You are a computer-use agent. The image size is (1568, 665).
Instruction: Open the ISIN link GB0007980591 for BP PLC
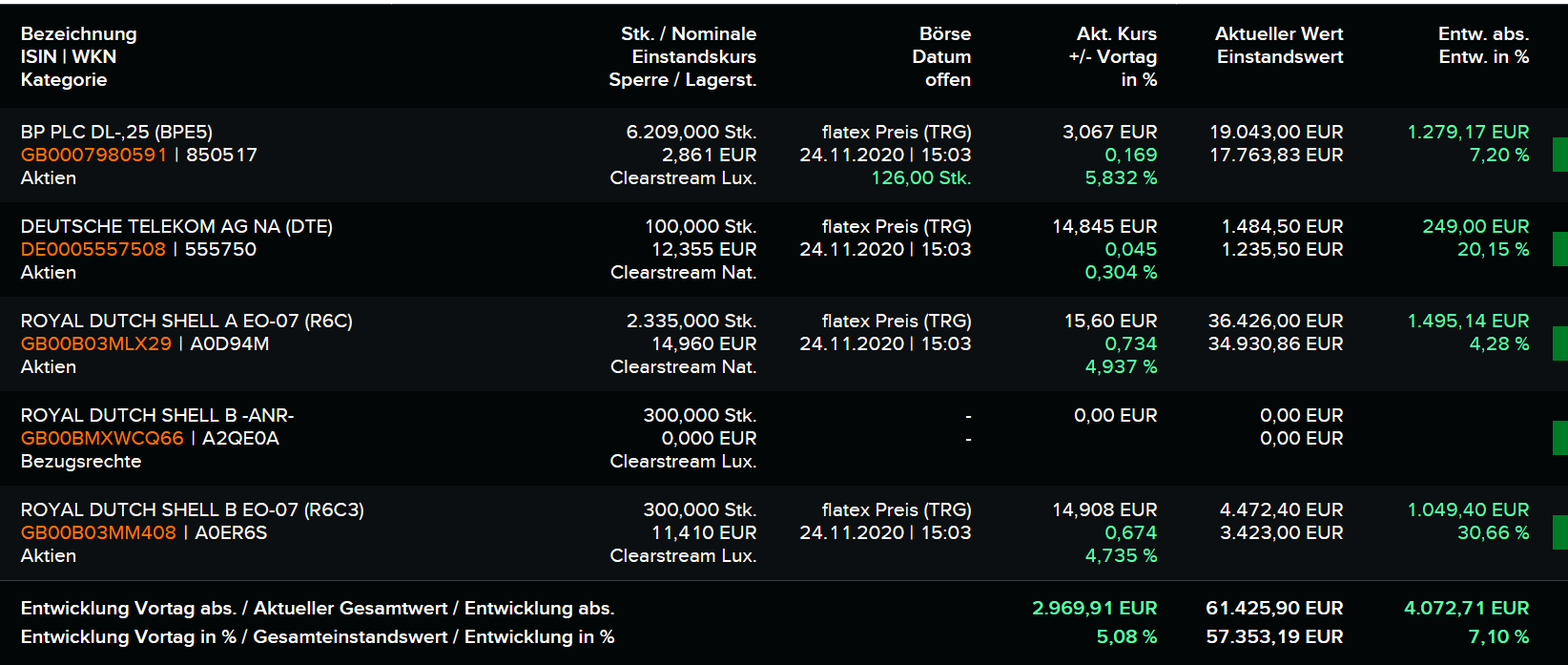[x=93, y=154]
